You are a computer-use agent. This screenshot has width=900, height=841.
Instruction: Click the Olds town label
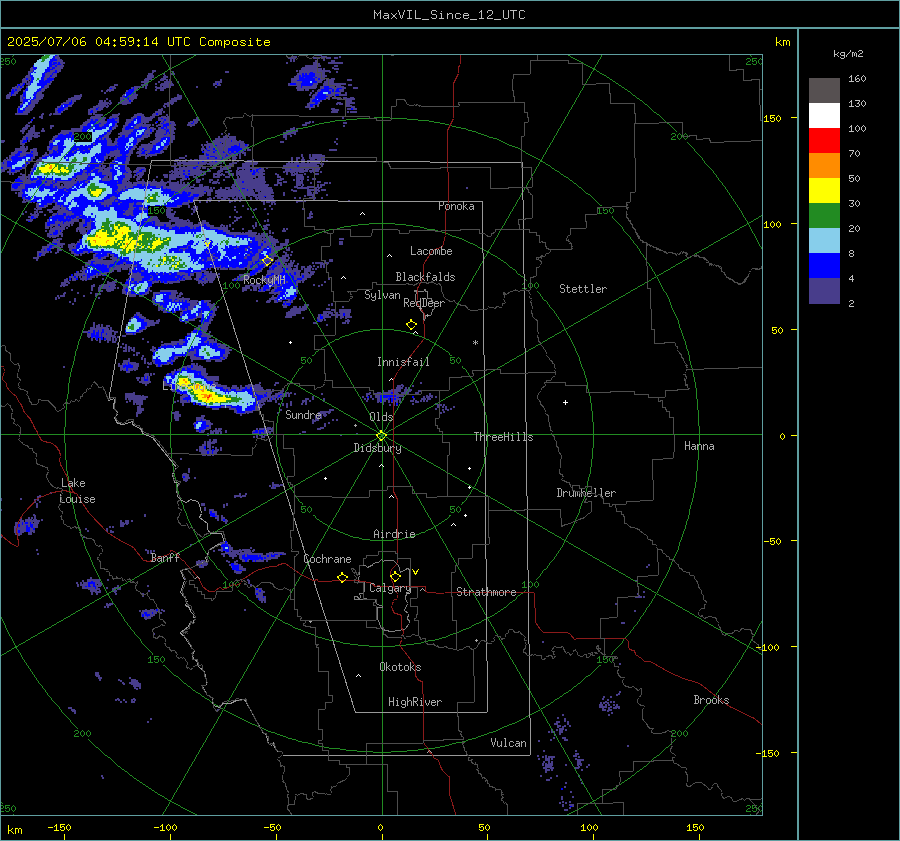pyautogui.click(x=381, y=417)
